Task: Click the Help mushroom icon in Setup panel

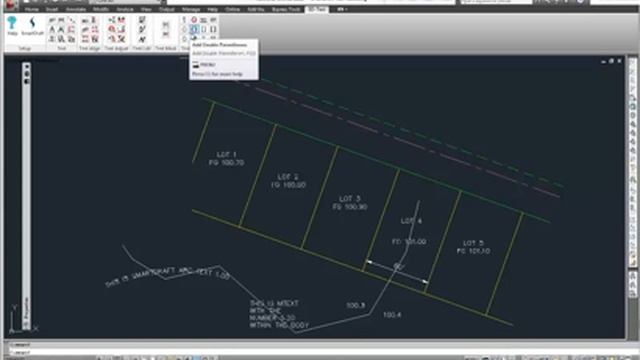Action: pos(12,23)
